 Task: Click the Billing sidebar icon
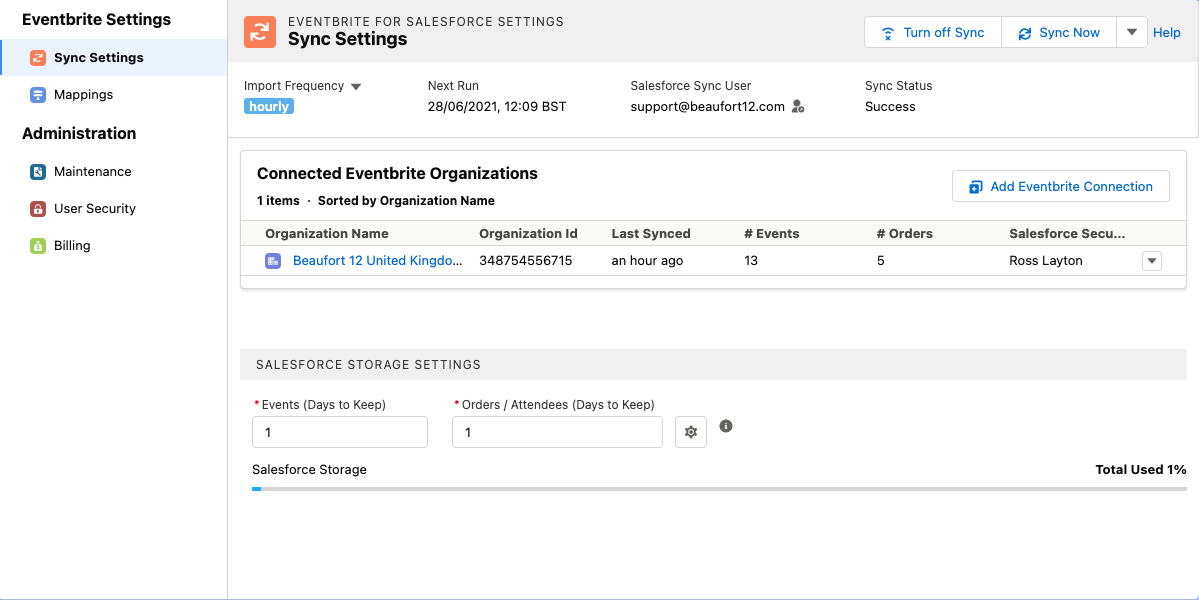(x=37, y=245)
